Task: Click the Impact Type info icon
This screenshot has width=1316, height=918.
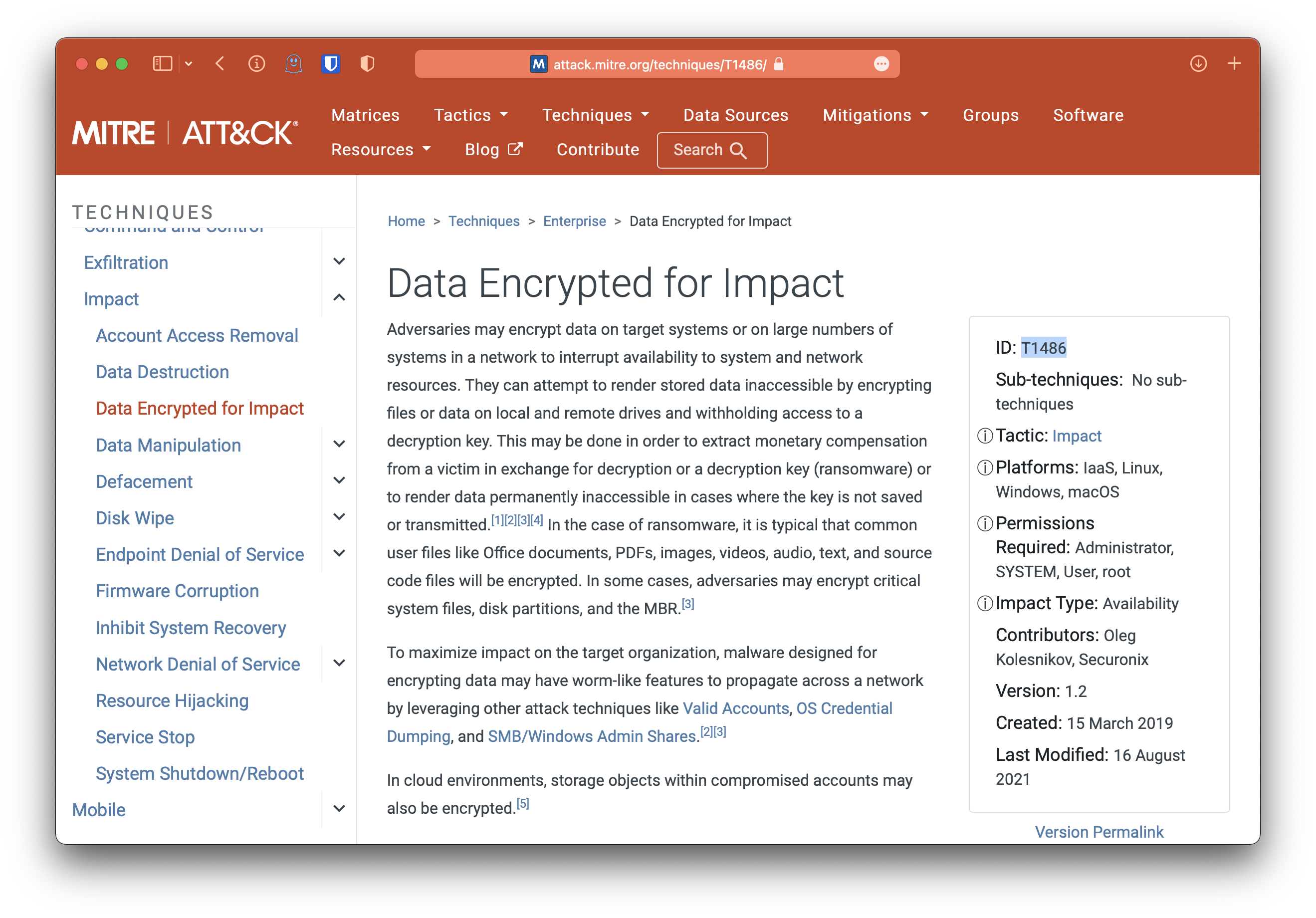Action: pos(985,604)
